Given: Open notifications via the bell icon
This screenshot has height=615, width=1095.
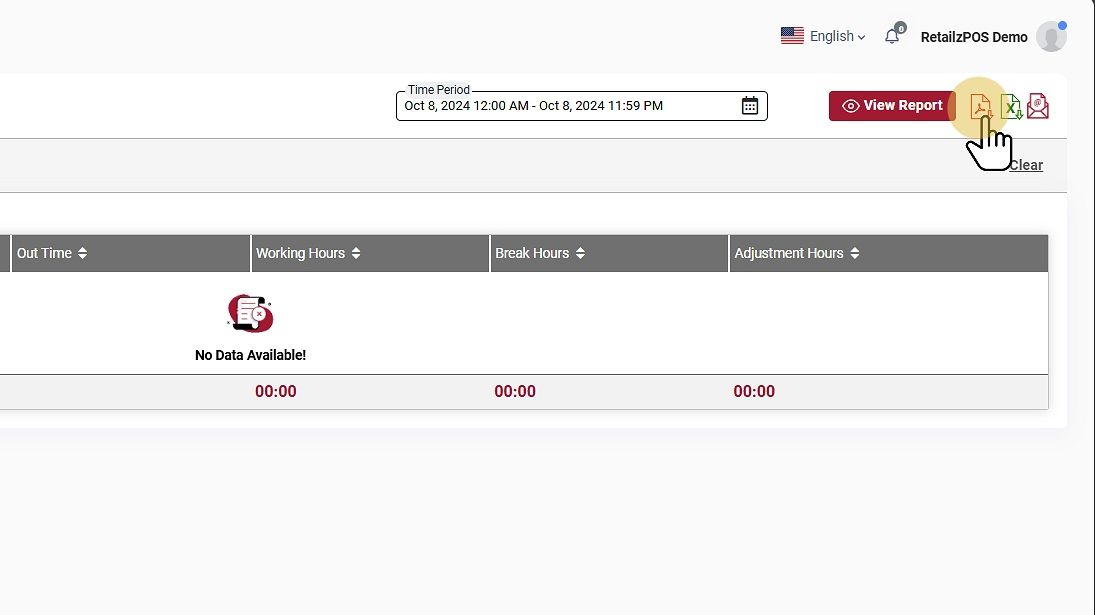Looking at the screenshot, I should 892,36.
